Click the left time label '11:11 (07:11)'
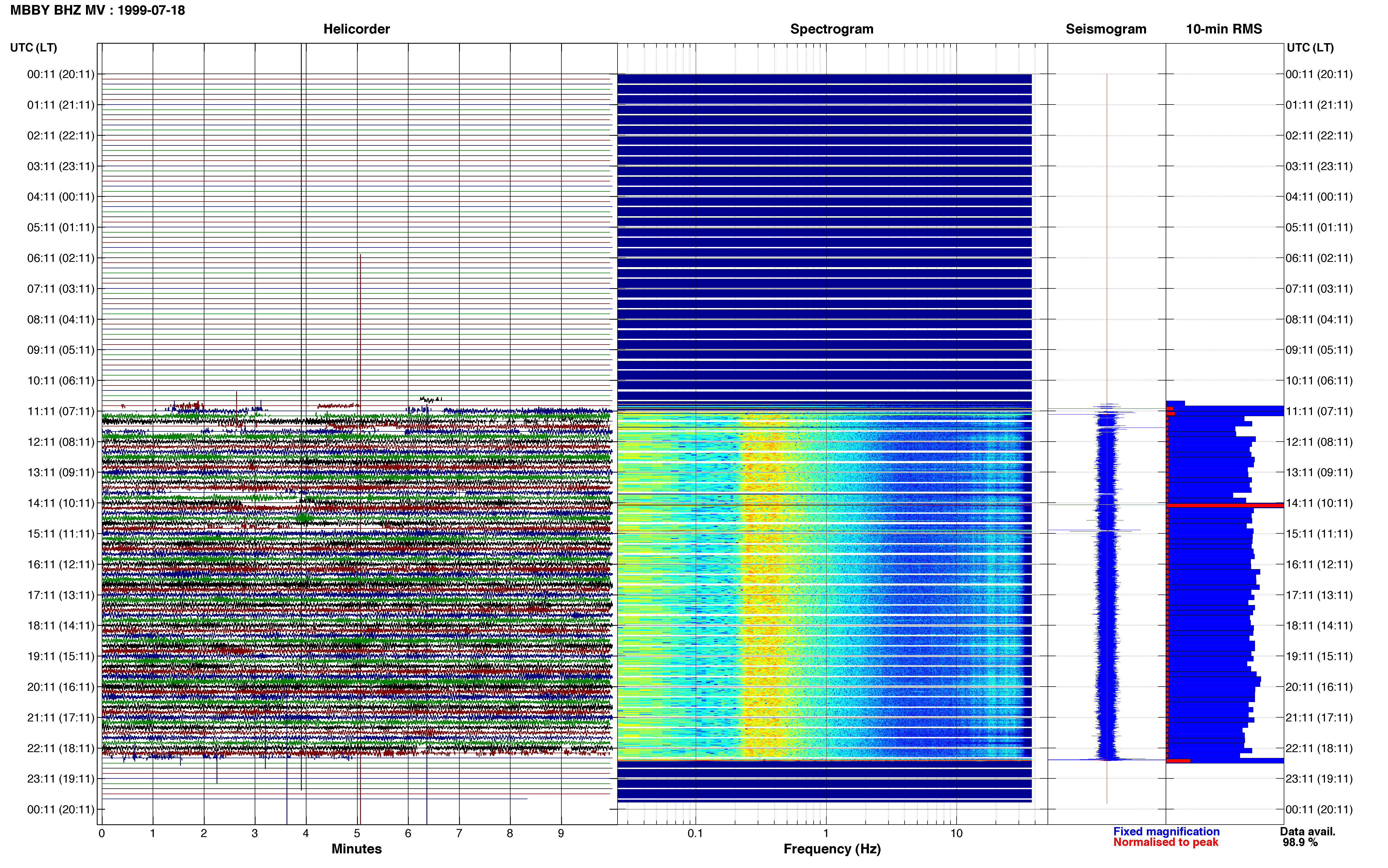Viewport: 1388px width, 868px height. pos(61,411)
